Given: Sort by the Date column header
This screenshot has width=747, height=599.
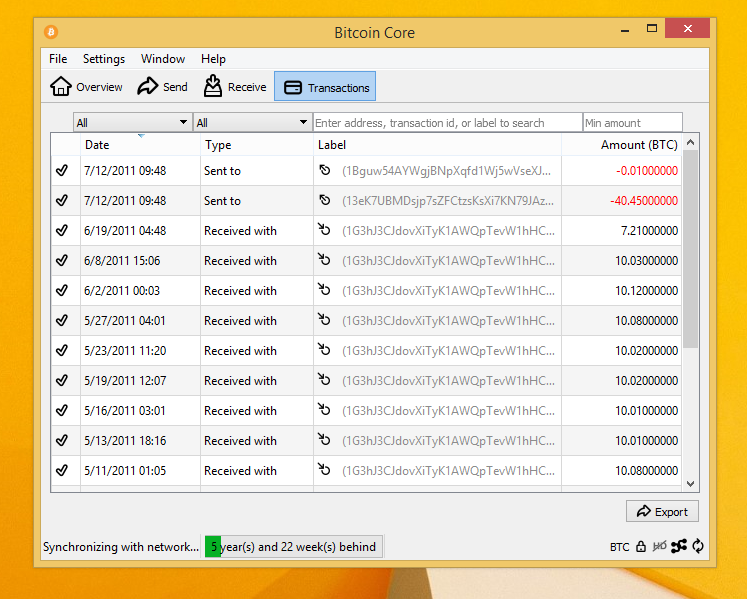Looking at the screenshot, I should pos(140,145).
